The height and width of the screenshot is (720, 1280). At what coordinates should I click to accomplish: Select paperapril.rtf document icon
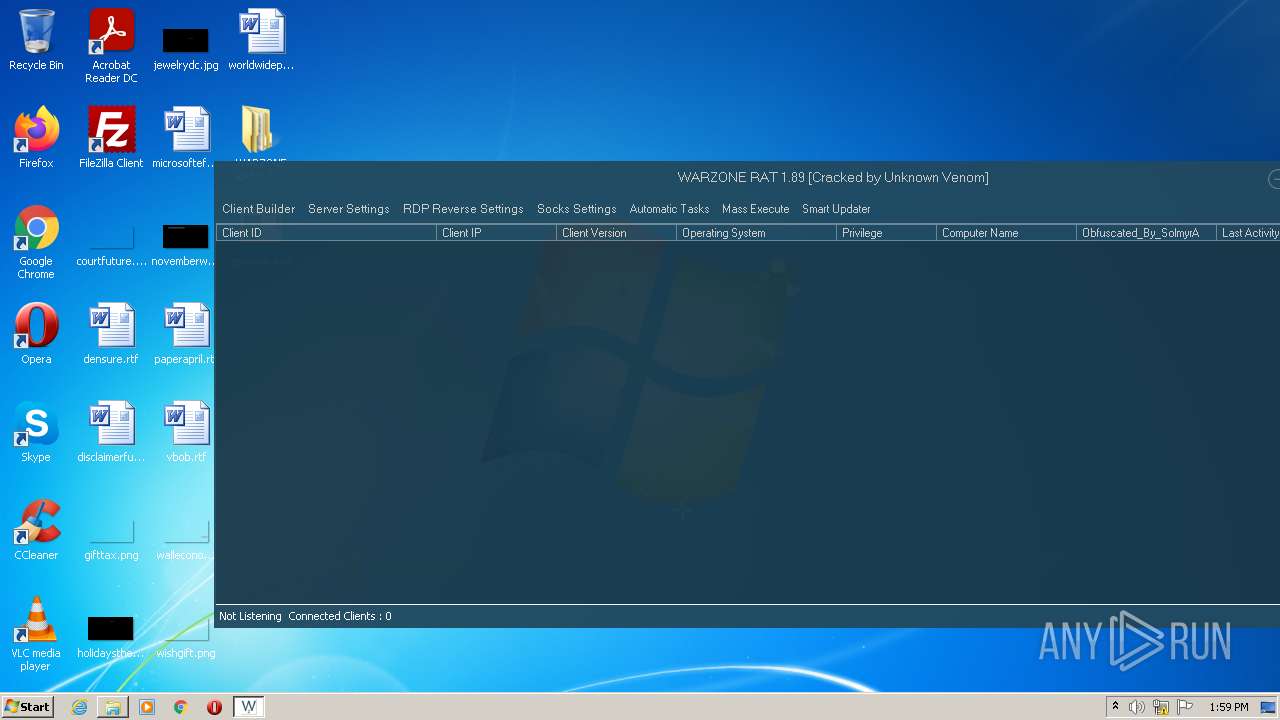[x=185, y=334]
